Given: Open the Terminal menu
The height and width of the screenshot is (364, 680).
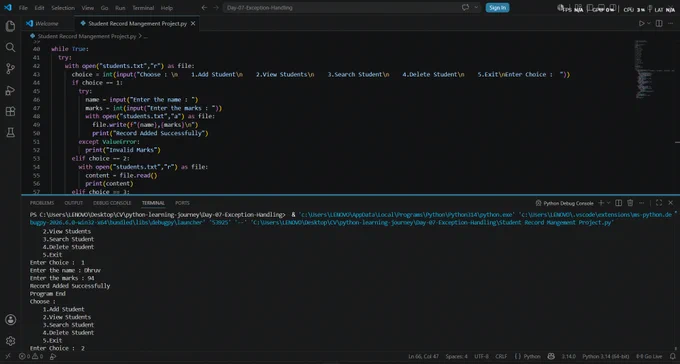Looking at the screenshot, I should pos(143,8).
